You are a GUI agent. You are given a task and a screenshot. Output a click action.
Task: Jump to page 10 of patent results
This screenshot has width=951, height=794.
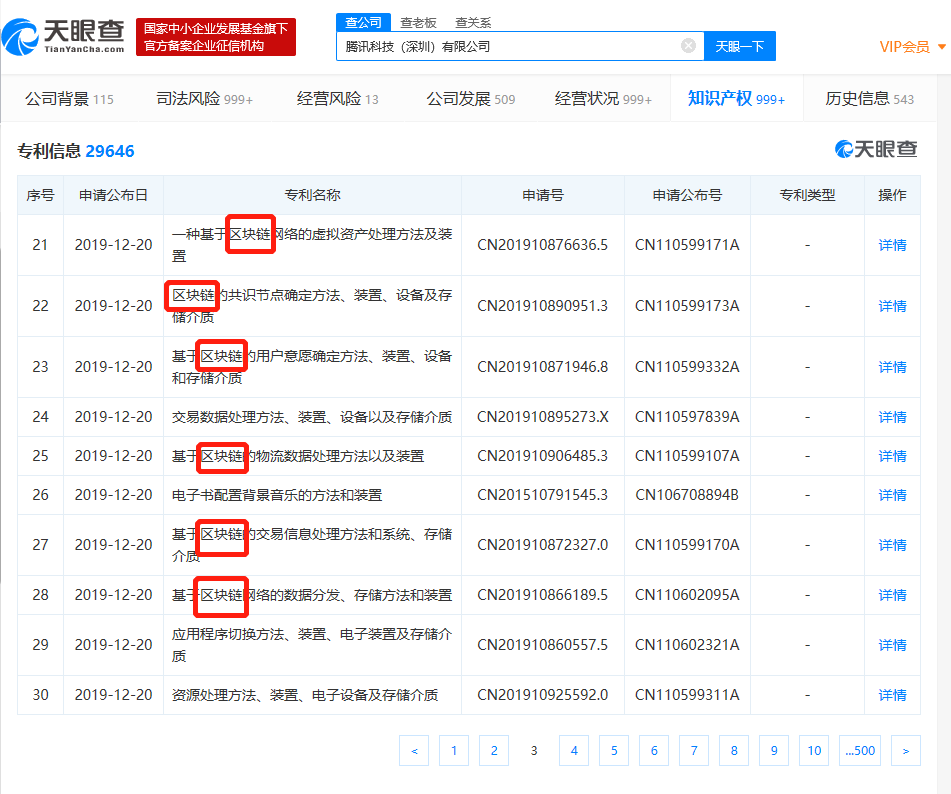[814, 751]
